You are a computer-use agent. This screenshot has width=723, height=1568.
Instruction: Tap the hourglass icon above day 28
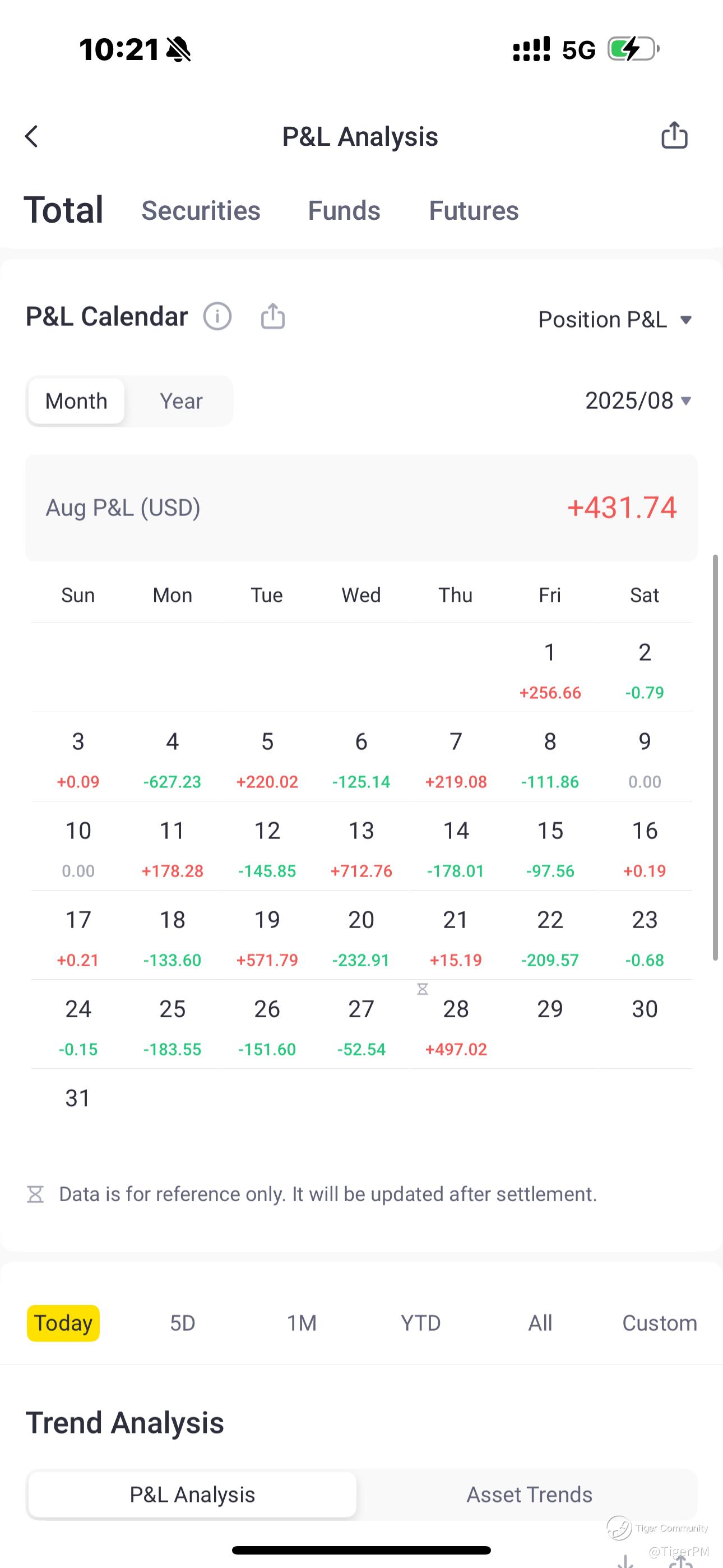click(x=423, y=989)
